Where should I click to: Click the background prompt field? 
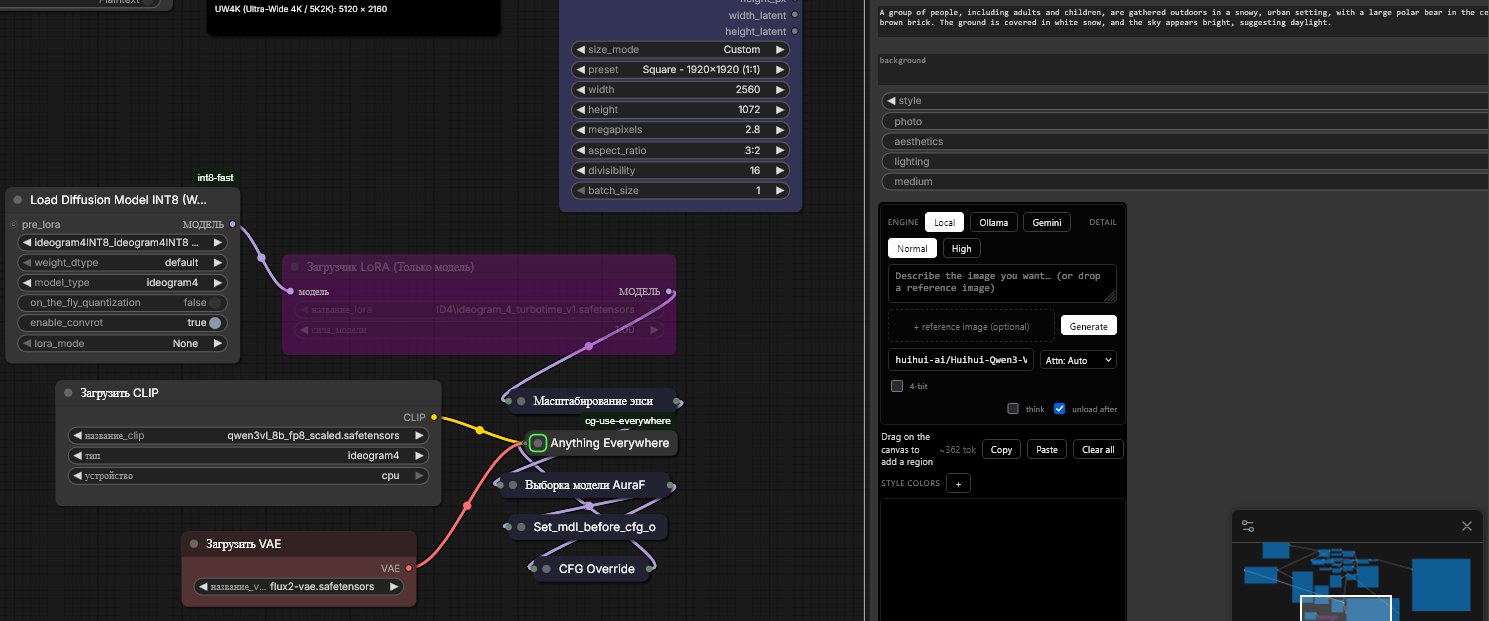pos(1183,70)
